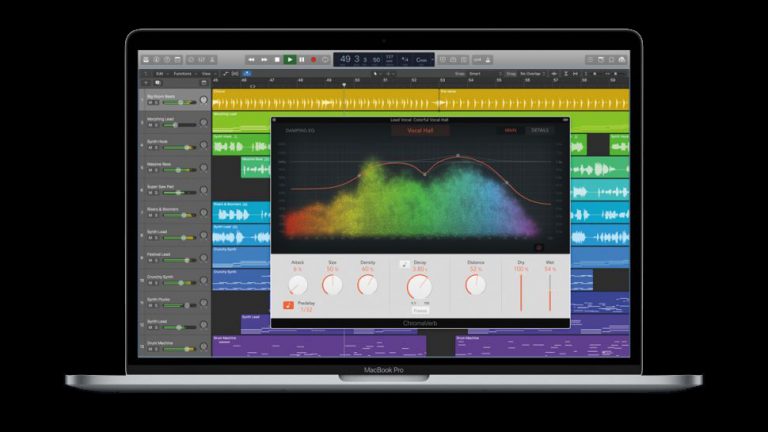This screenshot has height=432, width=768.
Task: Solo the Risers & Boomers track
Action: point(156,215)
